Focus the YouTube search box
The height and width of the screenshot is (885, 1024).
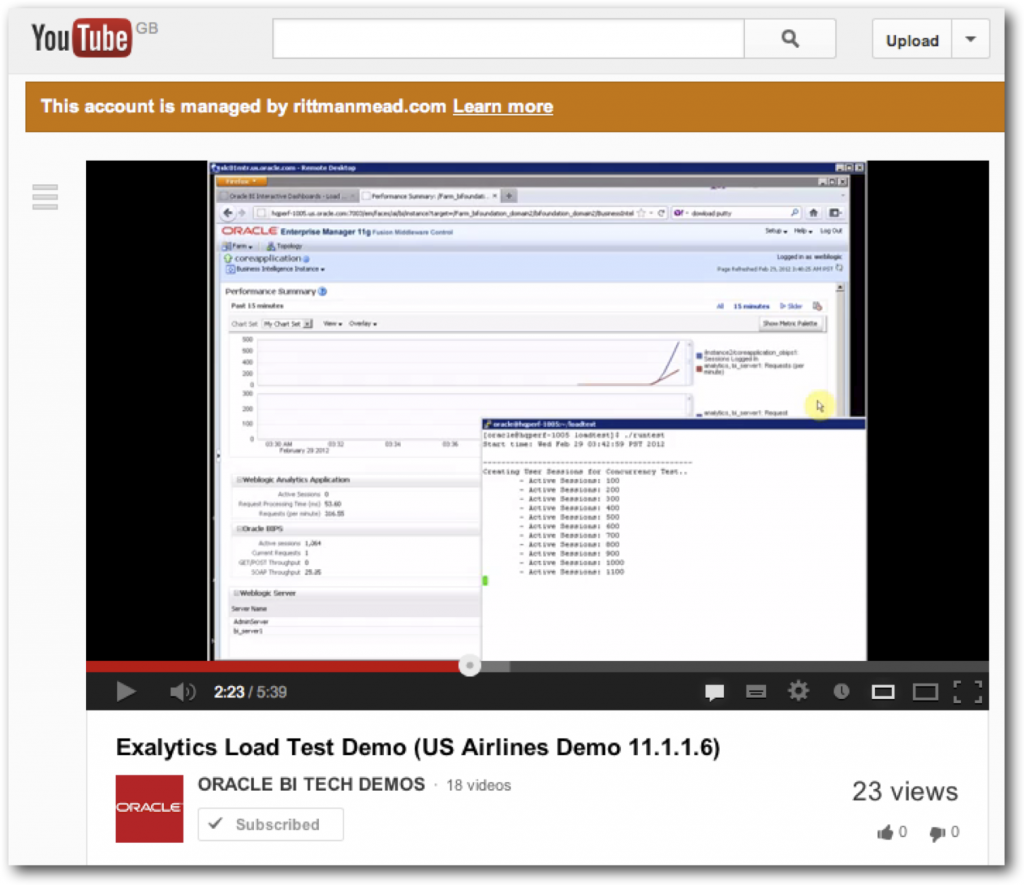(x=508, y=39)
